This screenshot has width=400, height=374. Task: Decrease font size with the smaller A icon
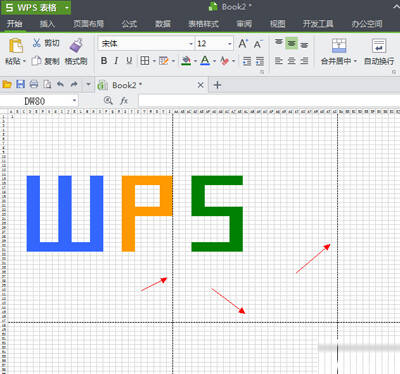click(x=258, y=44)
